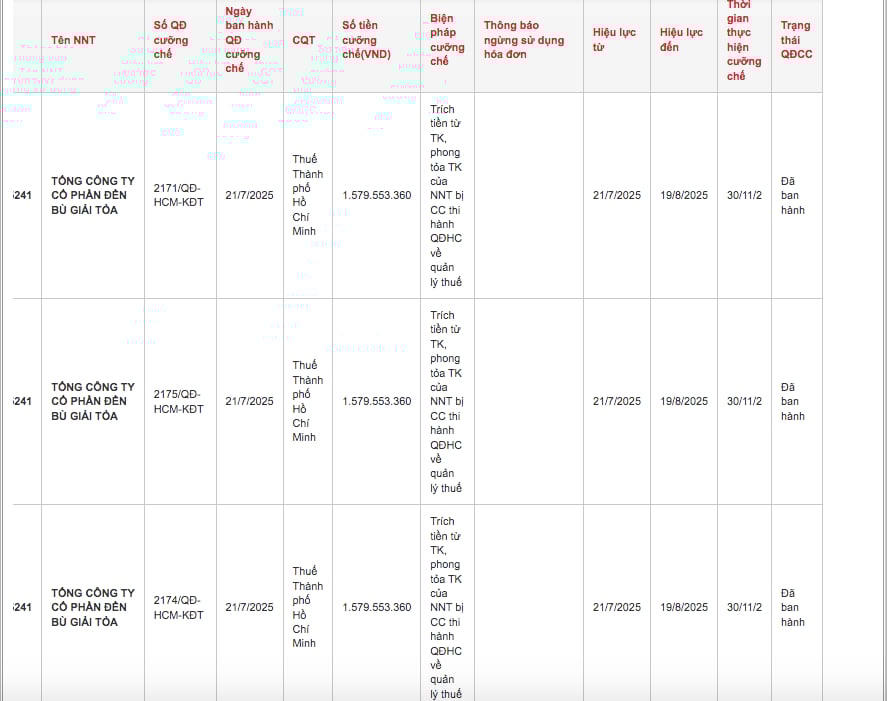Click amount 1.579.553.360 in row 2175/QĐ-HCM-KDT
The height and width of the screenshot is (701, 887).
click(x=376, y=401)
